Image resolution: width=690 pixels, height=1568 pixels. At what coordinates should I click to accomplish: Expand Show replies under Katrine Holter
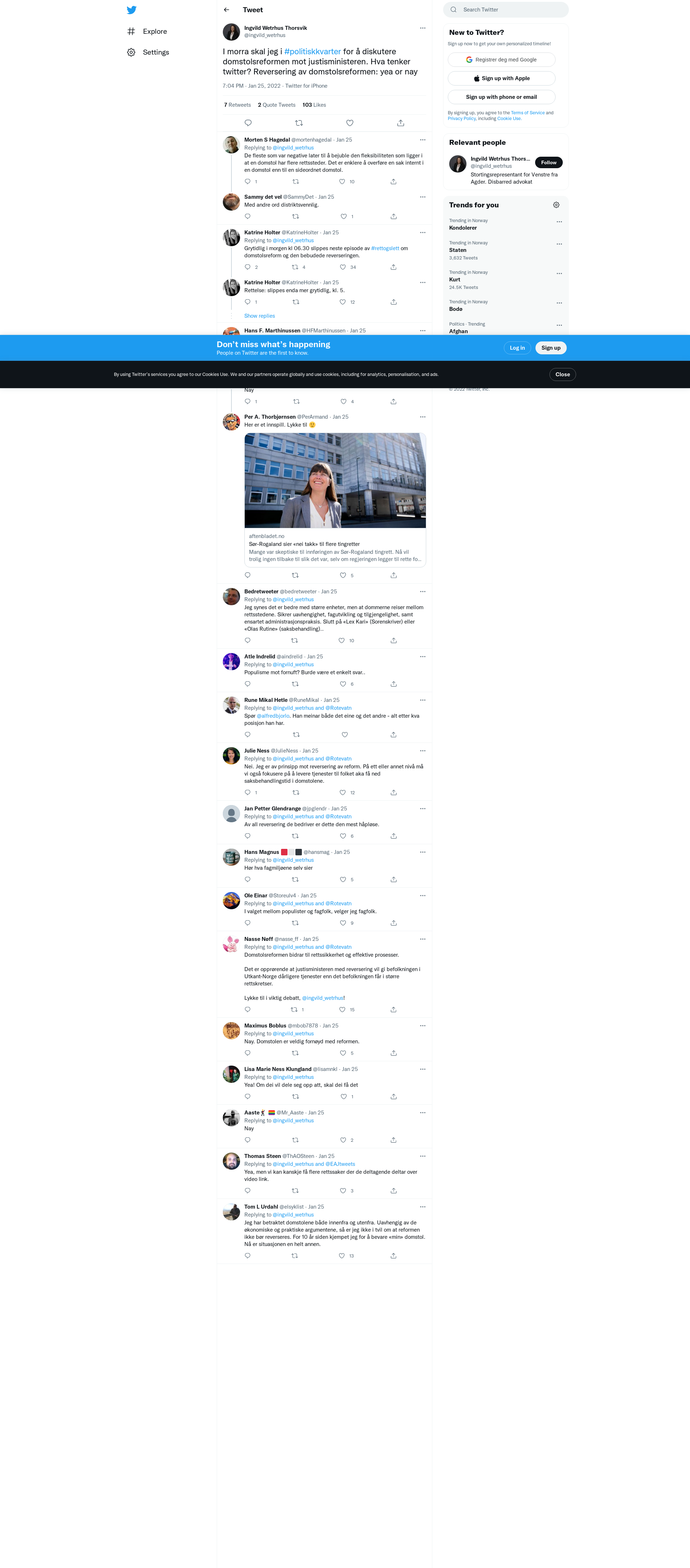[259, 316]
